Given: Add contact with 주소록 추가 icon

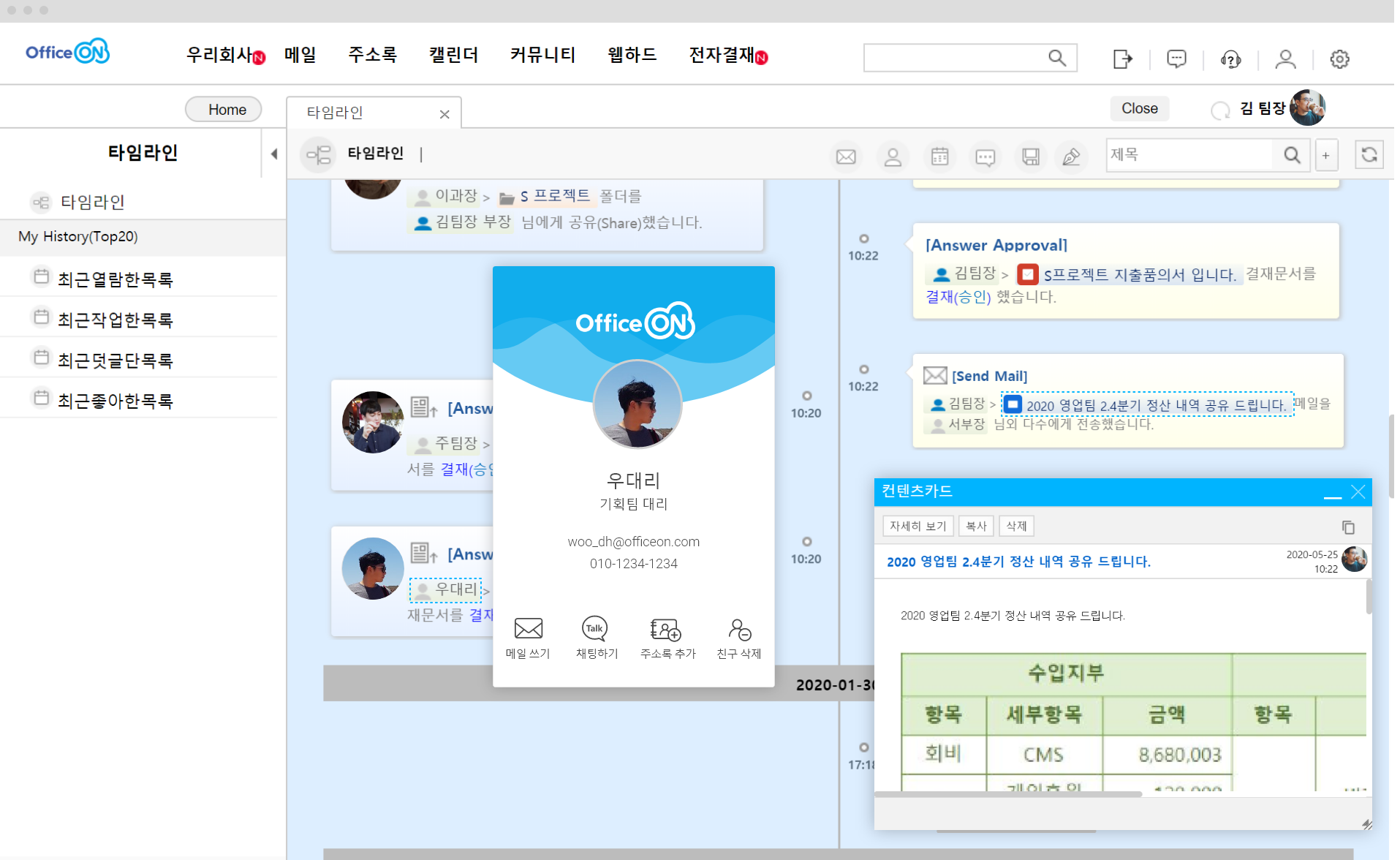Looking at the screenshot, I should pos(665,629).
